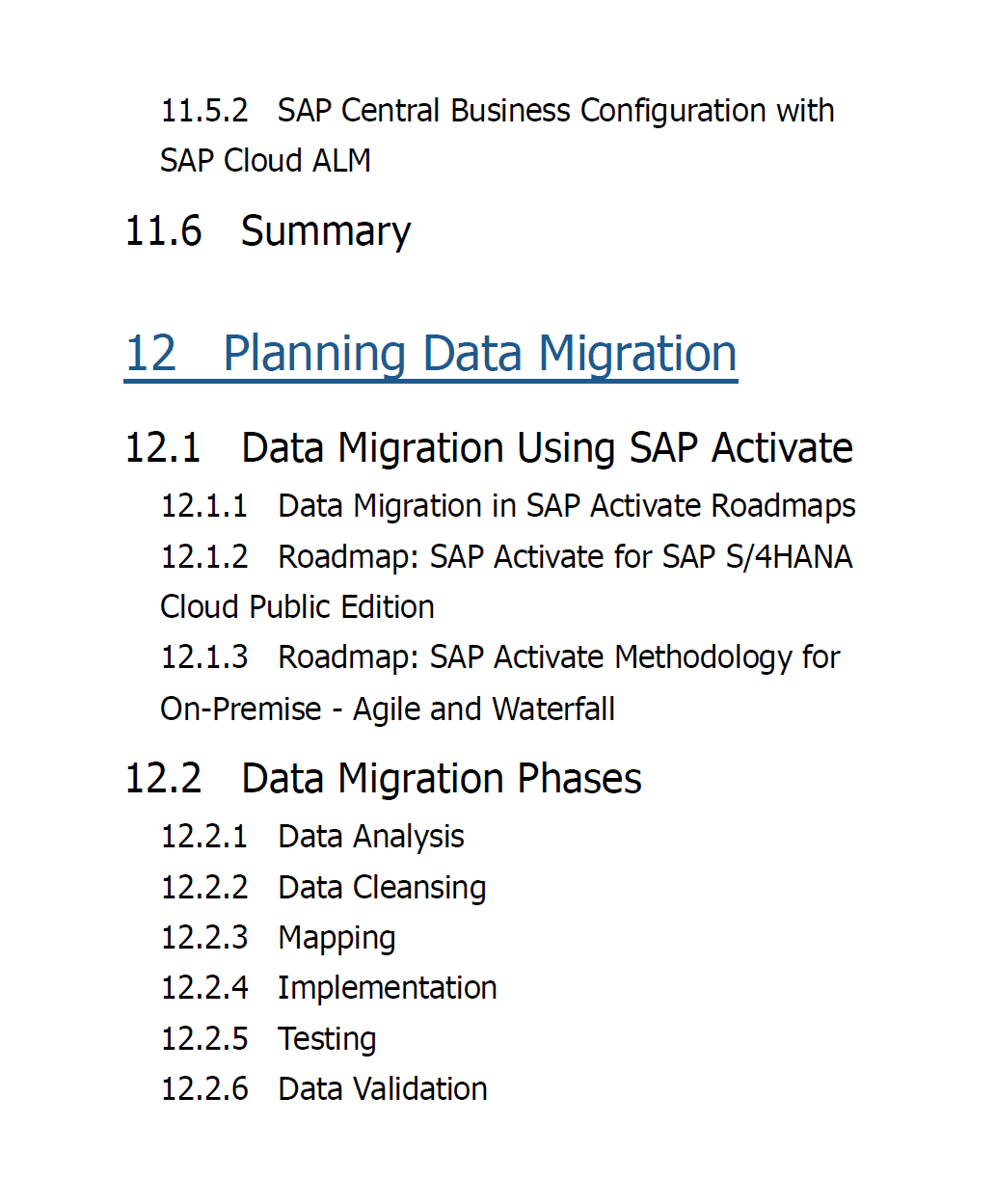Go to 12.2.3 Mapping section
Viewport: 995px width, 1204px height.
point(278,938)
